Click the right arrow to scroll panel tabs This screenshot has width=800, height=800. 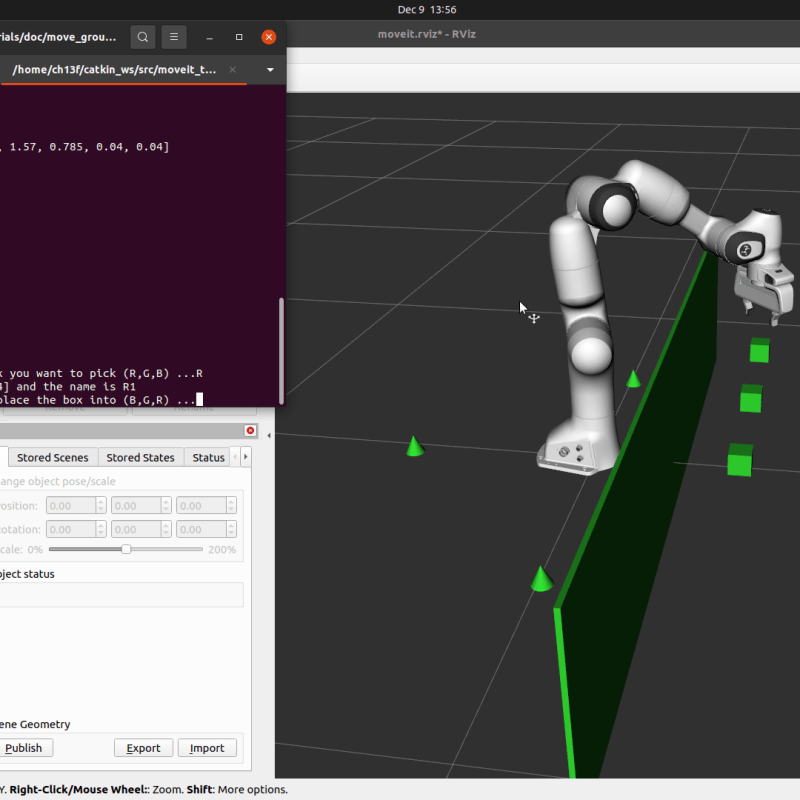point(246,456)
